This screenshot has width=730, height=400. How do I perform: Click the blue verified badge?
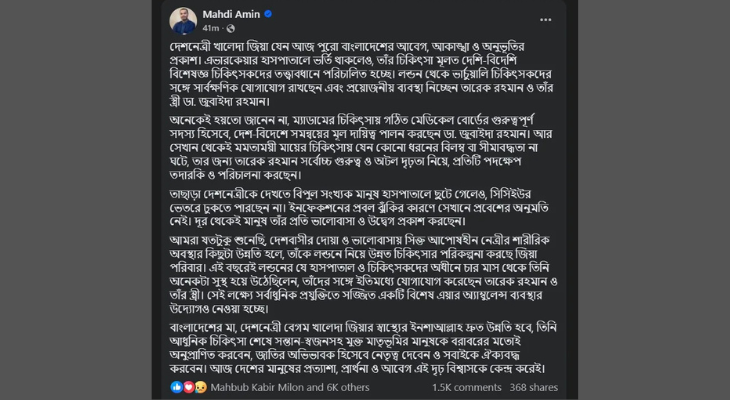268,15
